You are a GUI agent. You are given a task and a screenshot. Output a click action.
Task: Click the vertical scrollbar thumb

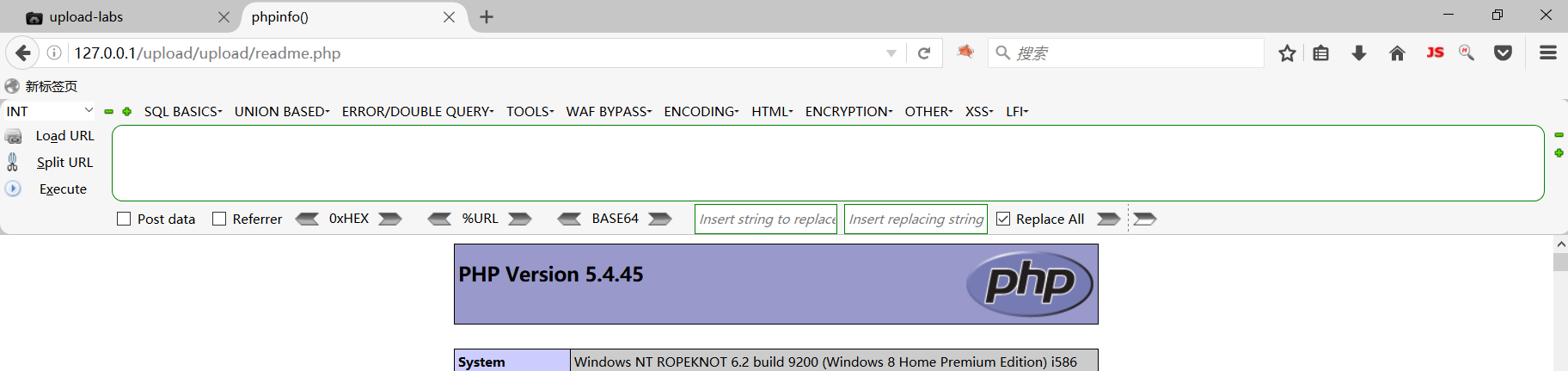pyautogui.click(x=1560, y=262)
